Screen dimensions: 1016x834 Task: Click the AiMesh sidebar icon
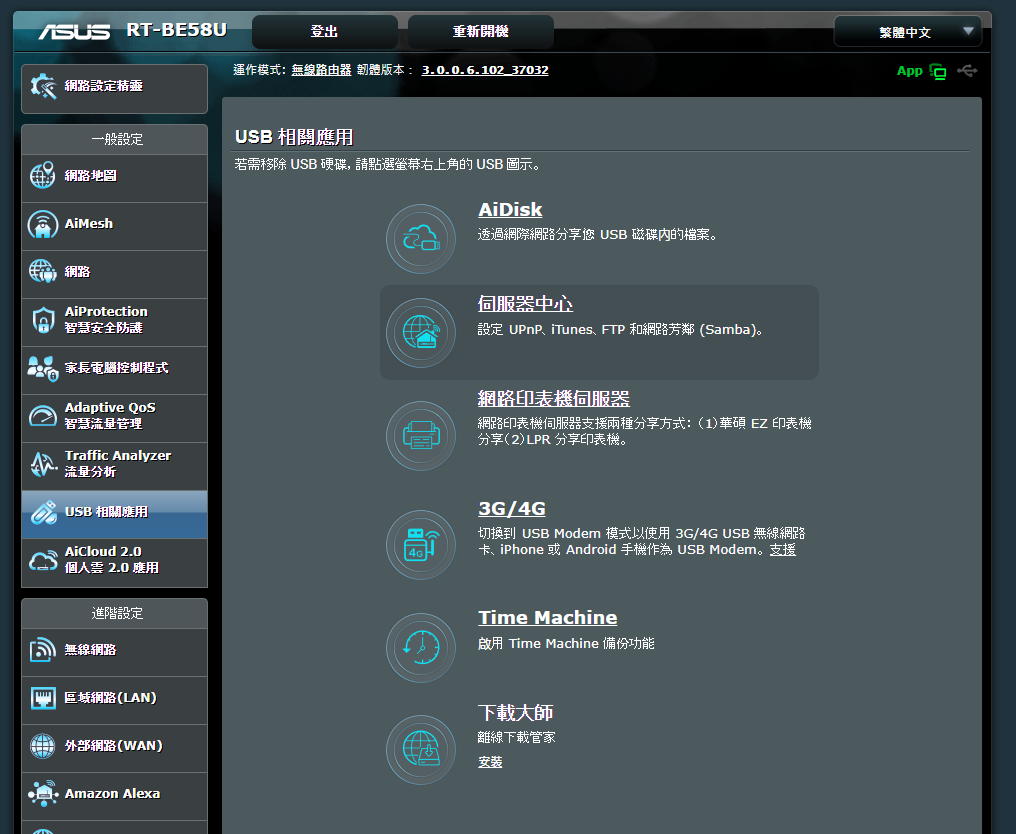[43, 224]
